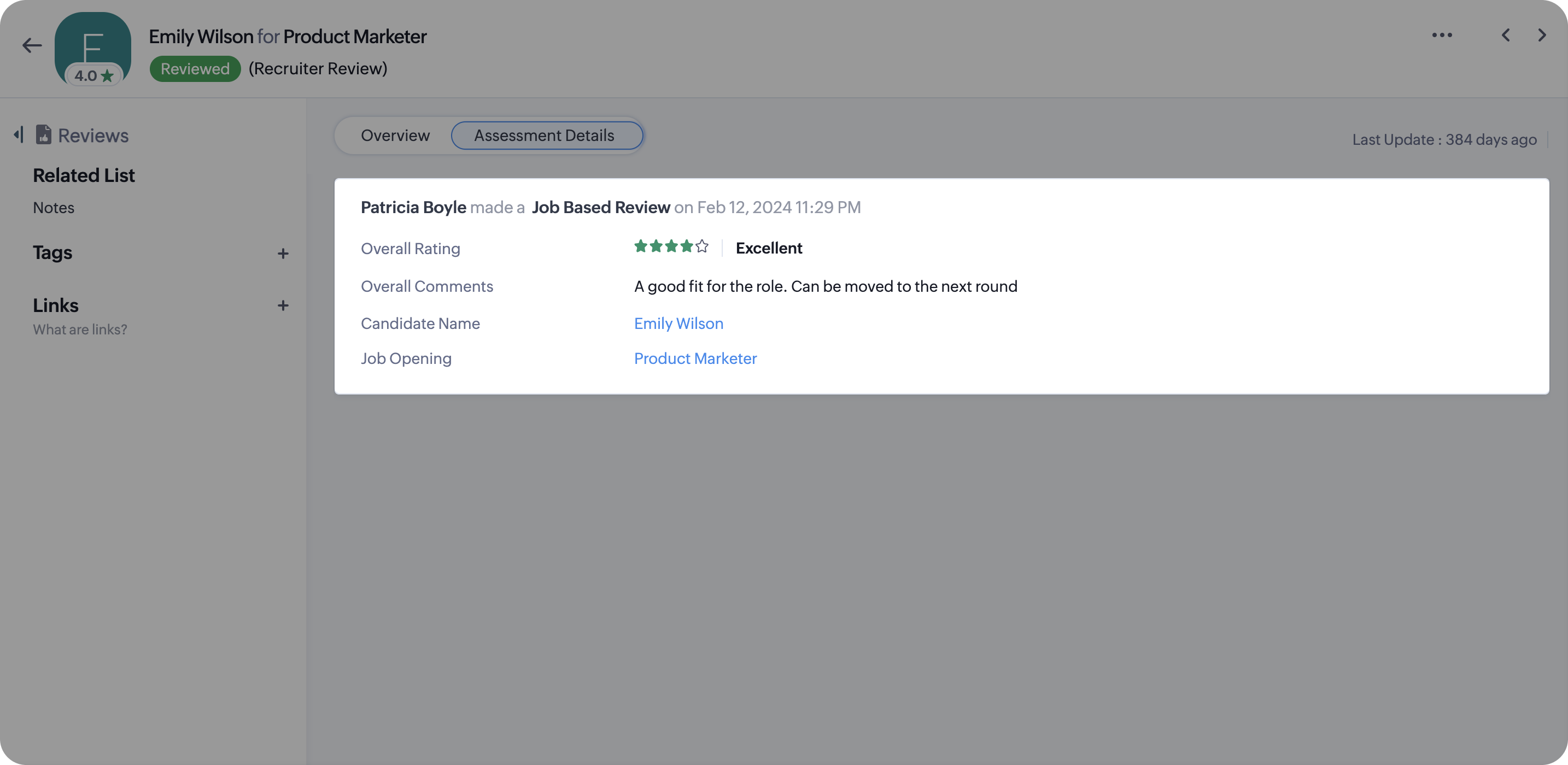
Task: Open the Emily Wilson candidate link
Action: (678, 323)
